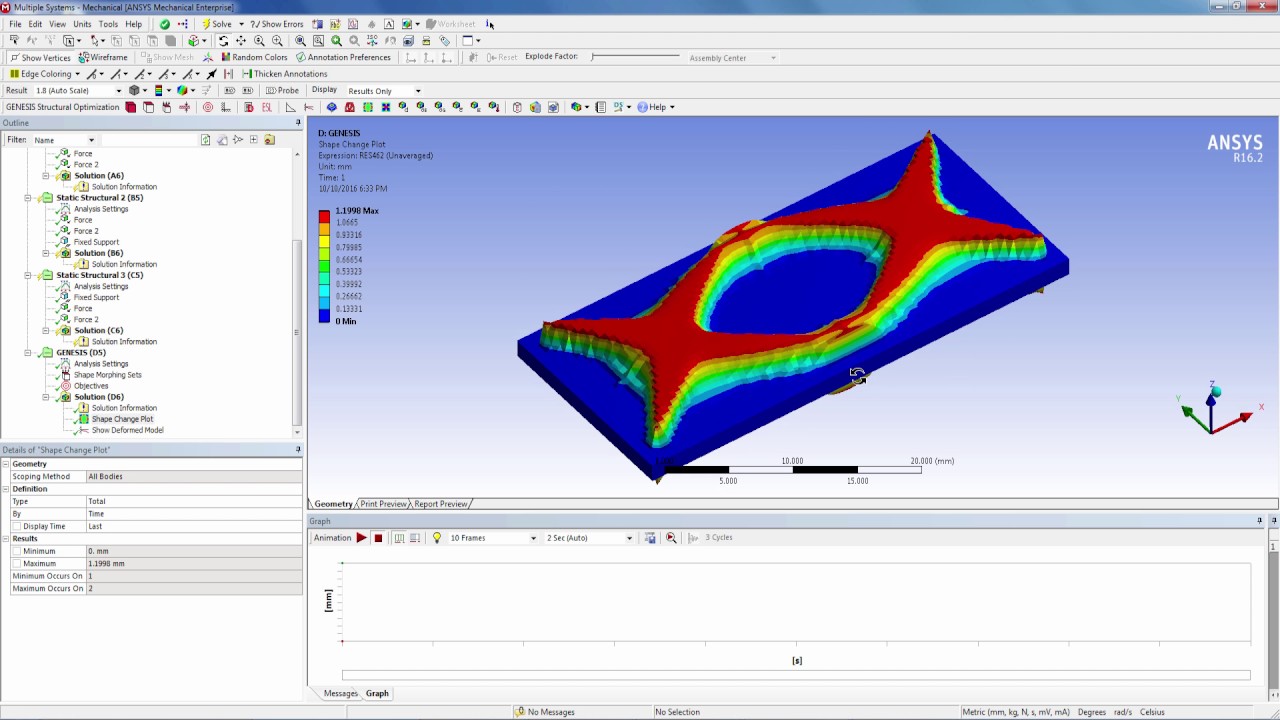This screenshot has width=1280, height=720.
Task: Click the Zoom to Fit magnifier icon
Action: (x=300, y=41)
